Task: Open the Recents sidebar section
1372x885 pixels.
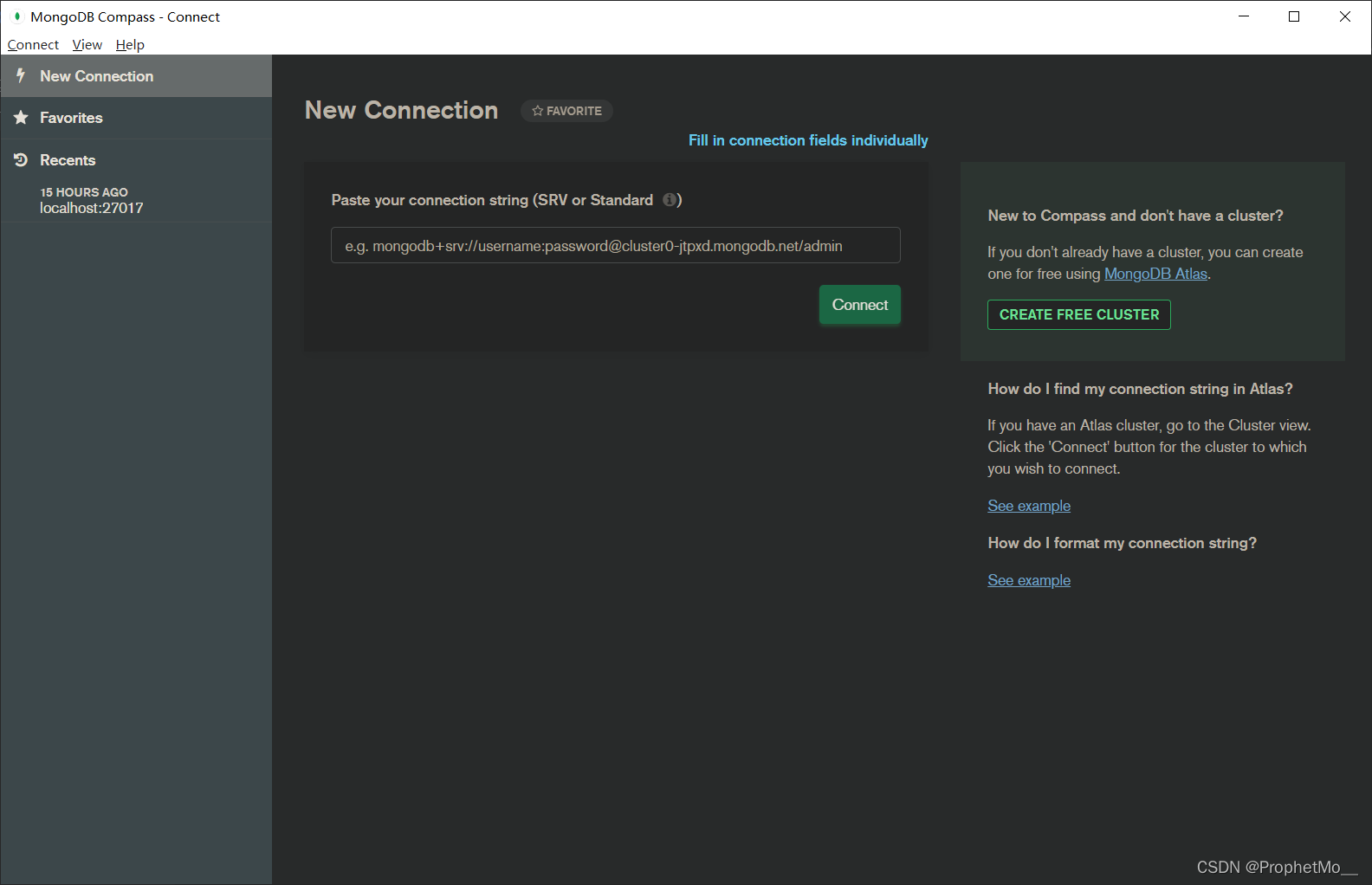Action: pyautogui.click(x=136, y=160)
